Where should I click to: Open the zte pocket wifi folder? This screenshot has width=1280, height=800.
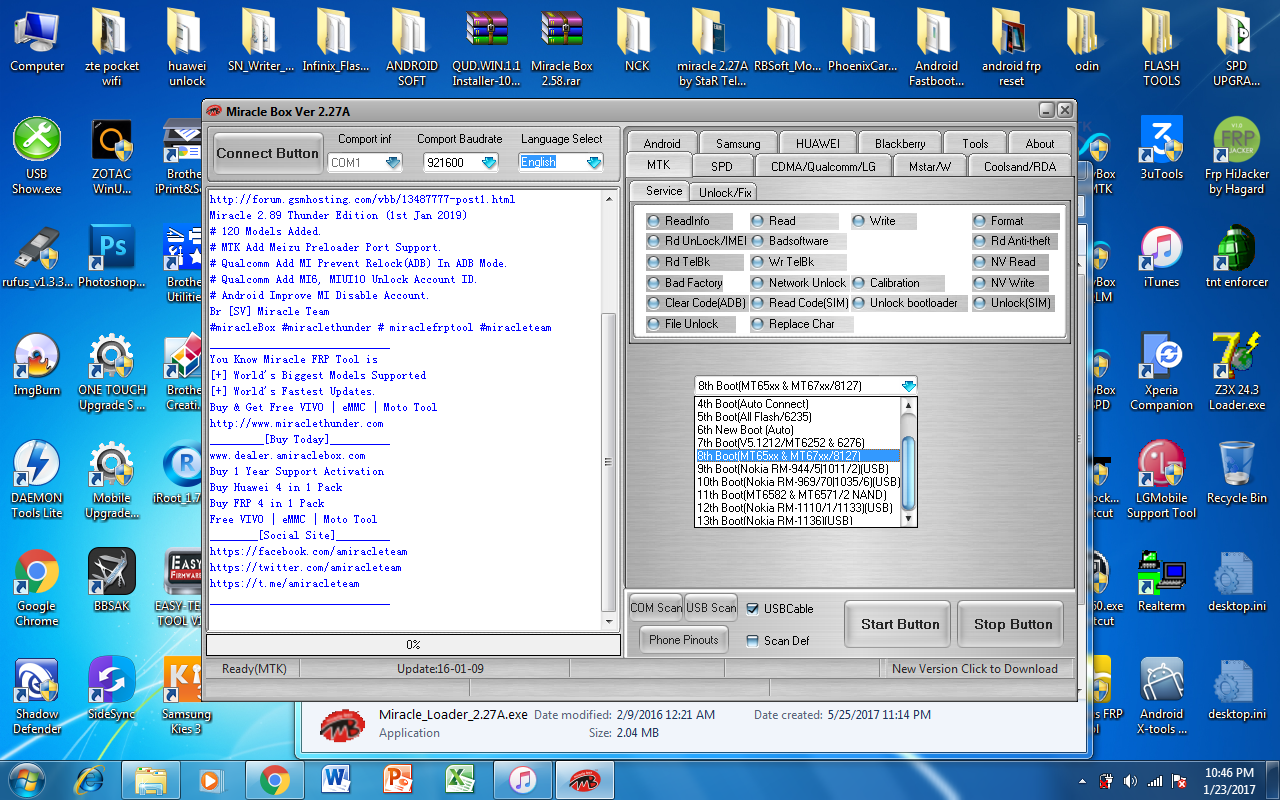tap(112, 48)
